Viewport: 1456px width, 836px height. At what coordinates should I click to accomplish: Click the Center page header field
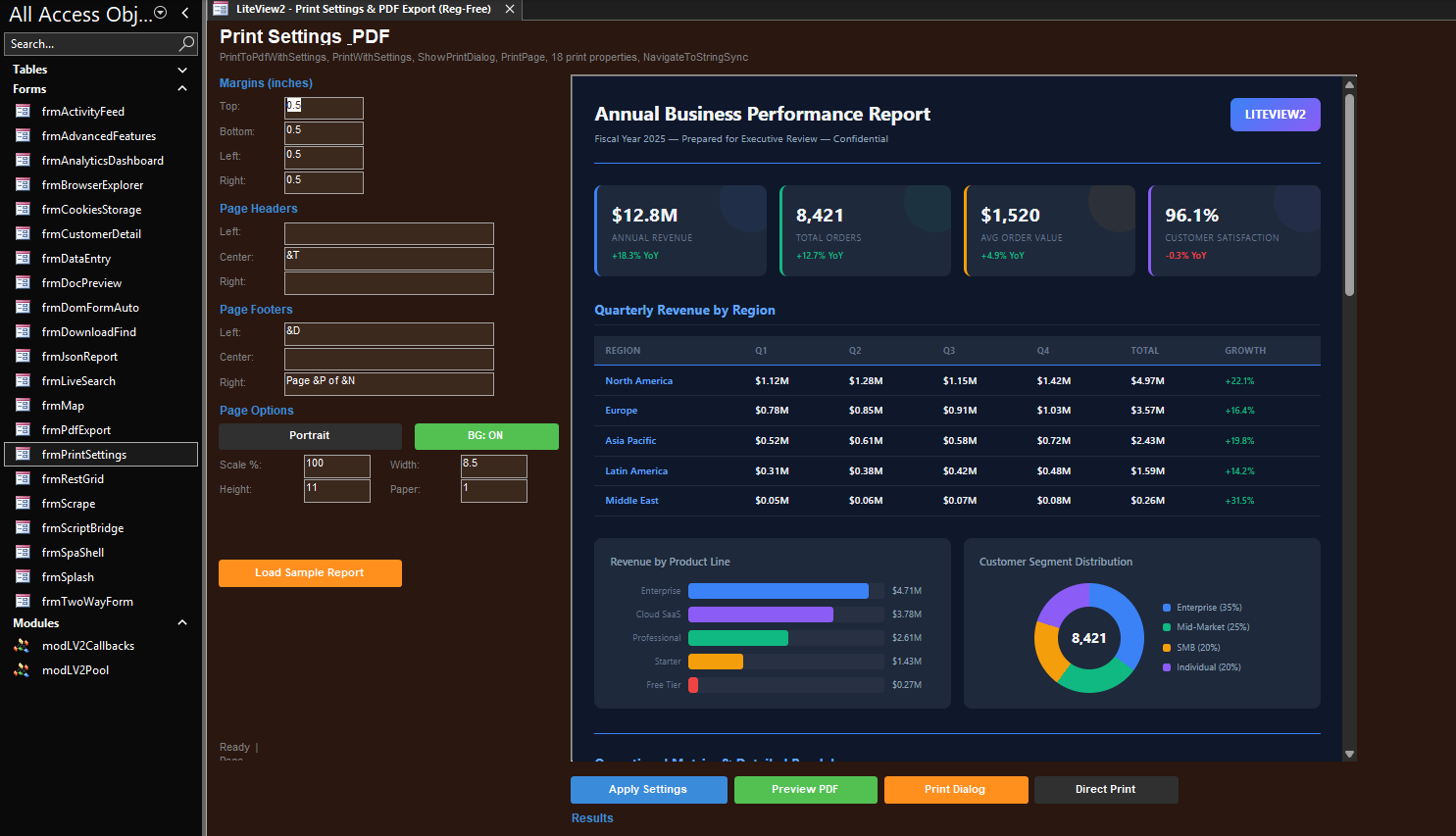[x=389, y=259]
